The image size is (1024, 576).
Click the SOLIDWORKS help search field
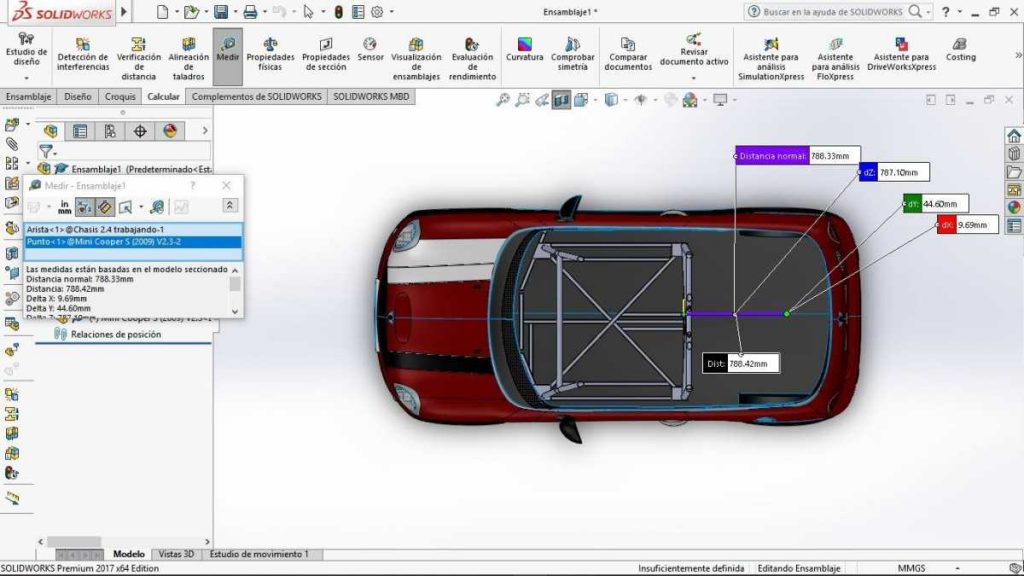tap(832, 12)
